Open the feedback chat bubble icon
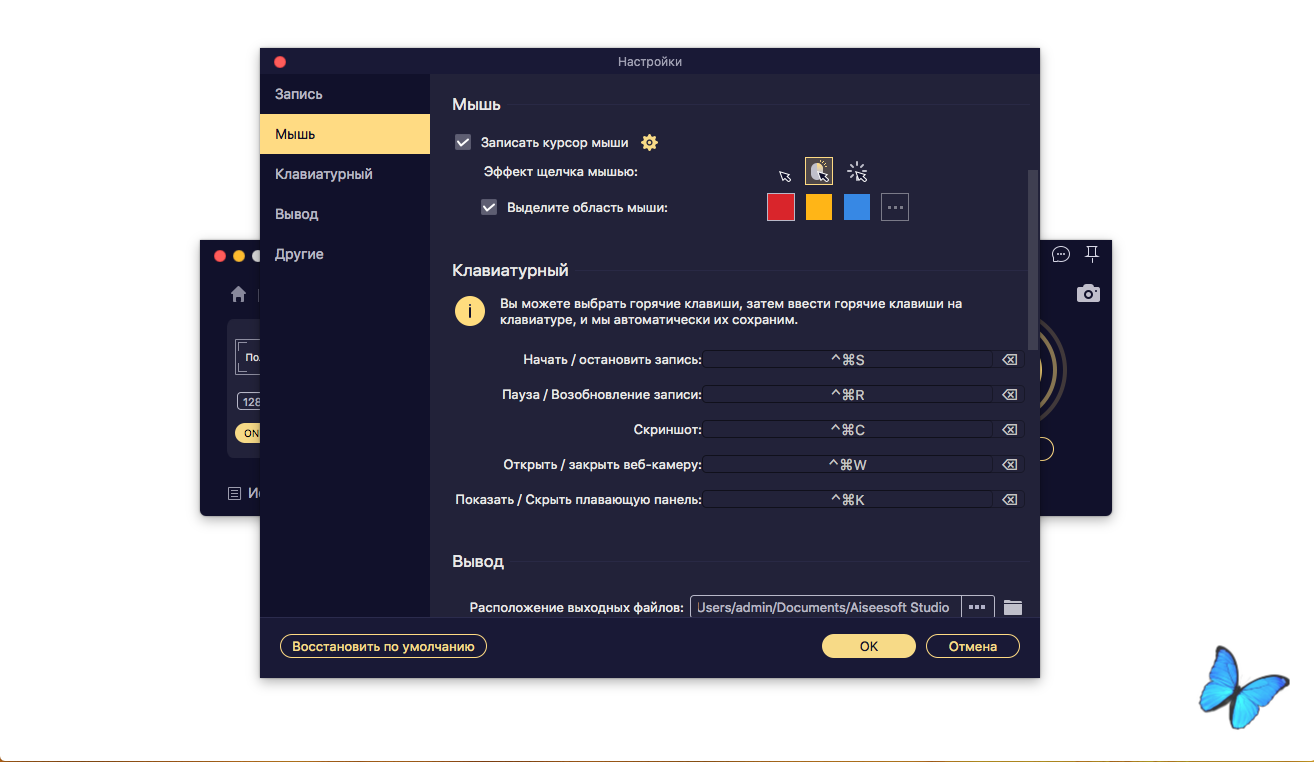This screenshot has width=1314, height=762. point(1061,254)
